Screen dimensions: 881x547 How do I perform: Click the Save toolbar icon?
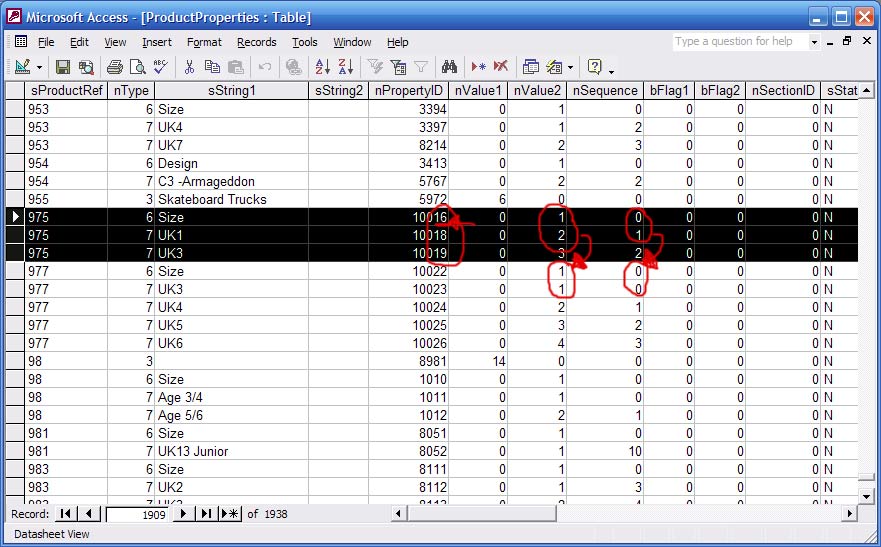[63, 67]
